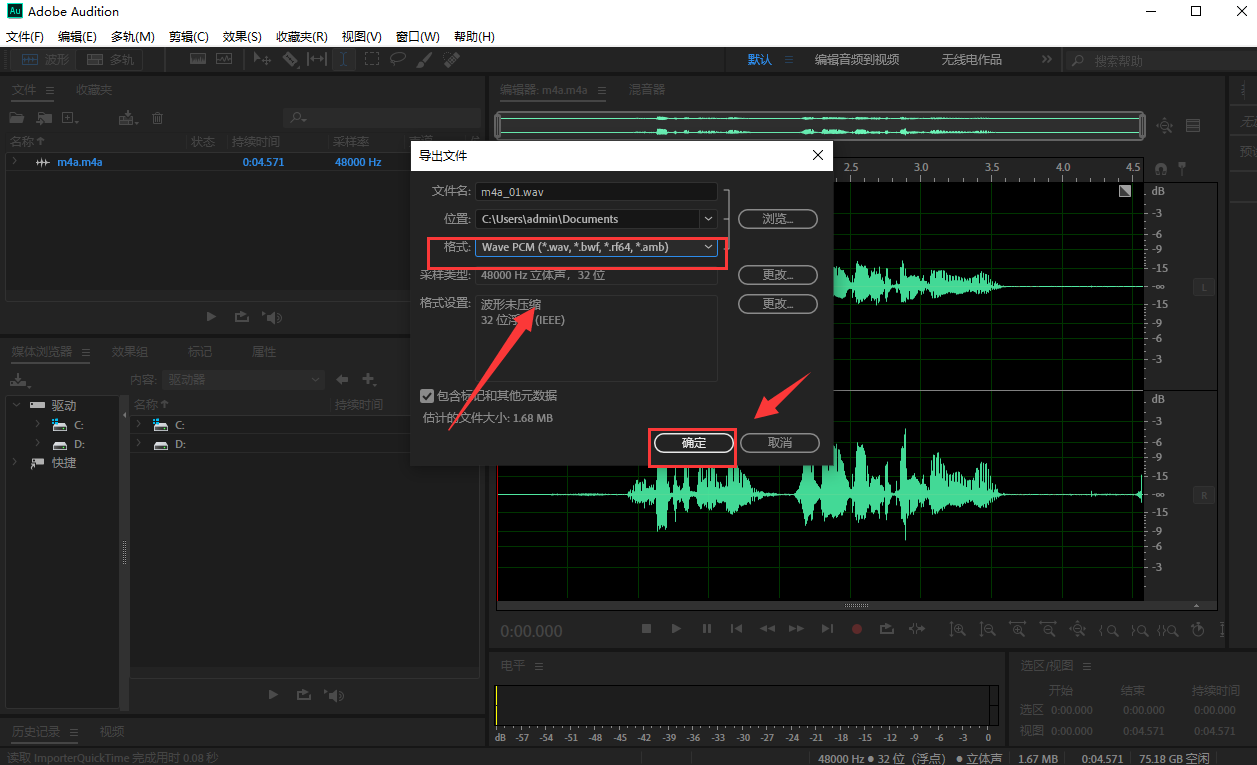Click 确定 button in export dialog
1257x765 pixels.
694,443
